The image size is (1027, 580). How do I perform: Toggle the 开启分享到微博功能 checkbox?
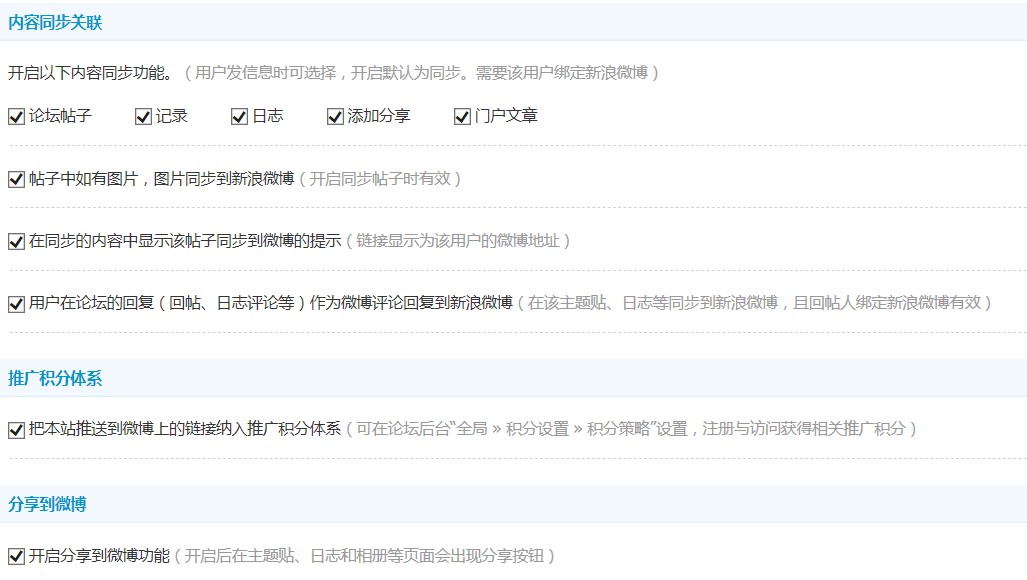tap(16, 557)
